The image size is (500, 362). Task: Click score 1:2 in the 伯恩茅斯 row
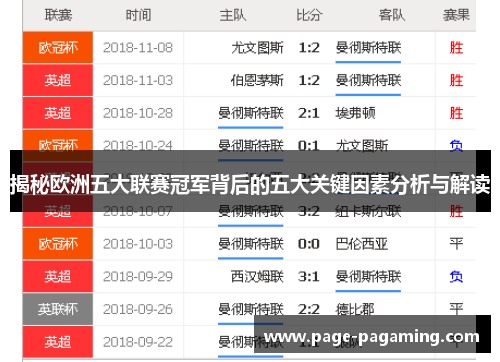309,80
